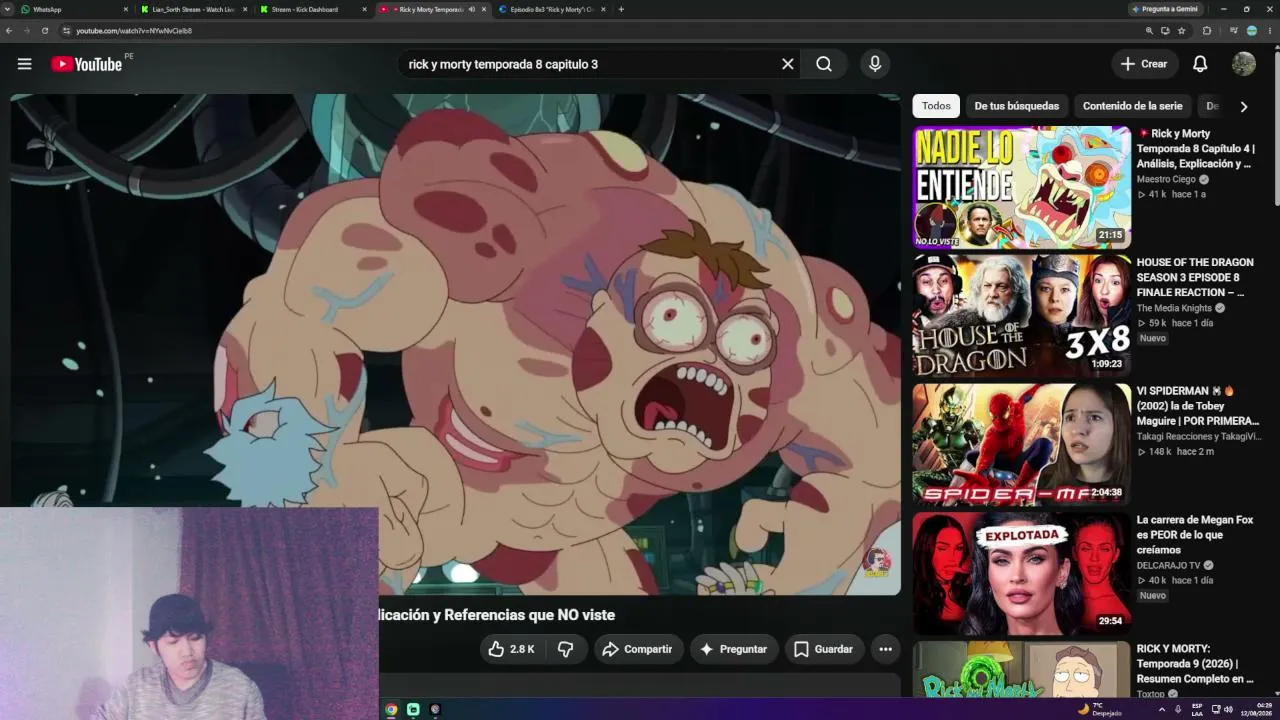Open the notifications bell
The height and width of the screenshot is (720, 1280).
click(x=1200, y=64)
